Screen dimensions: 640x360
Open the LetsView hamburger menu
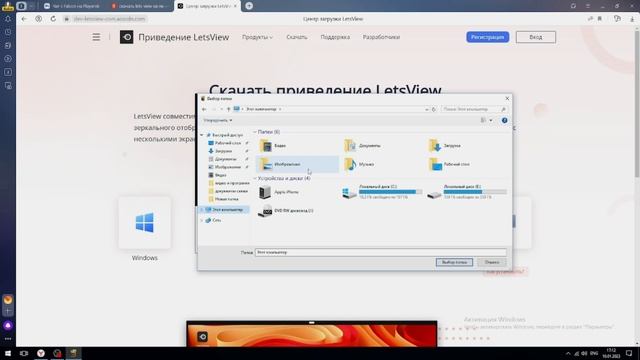96,37
